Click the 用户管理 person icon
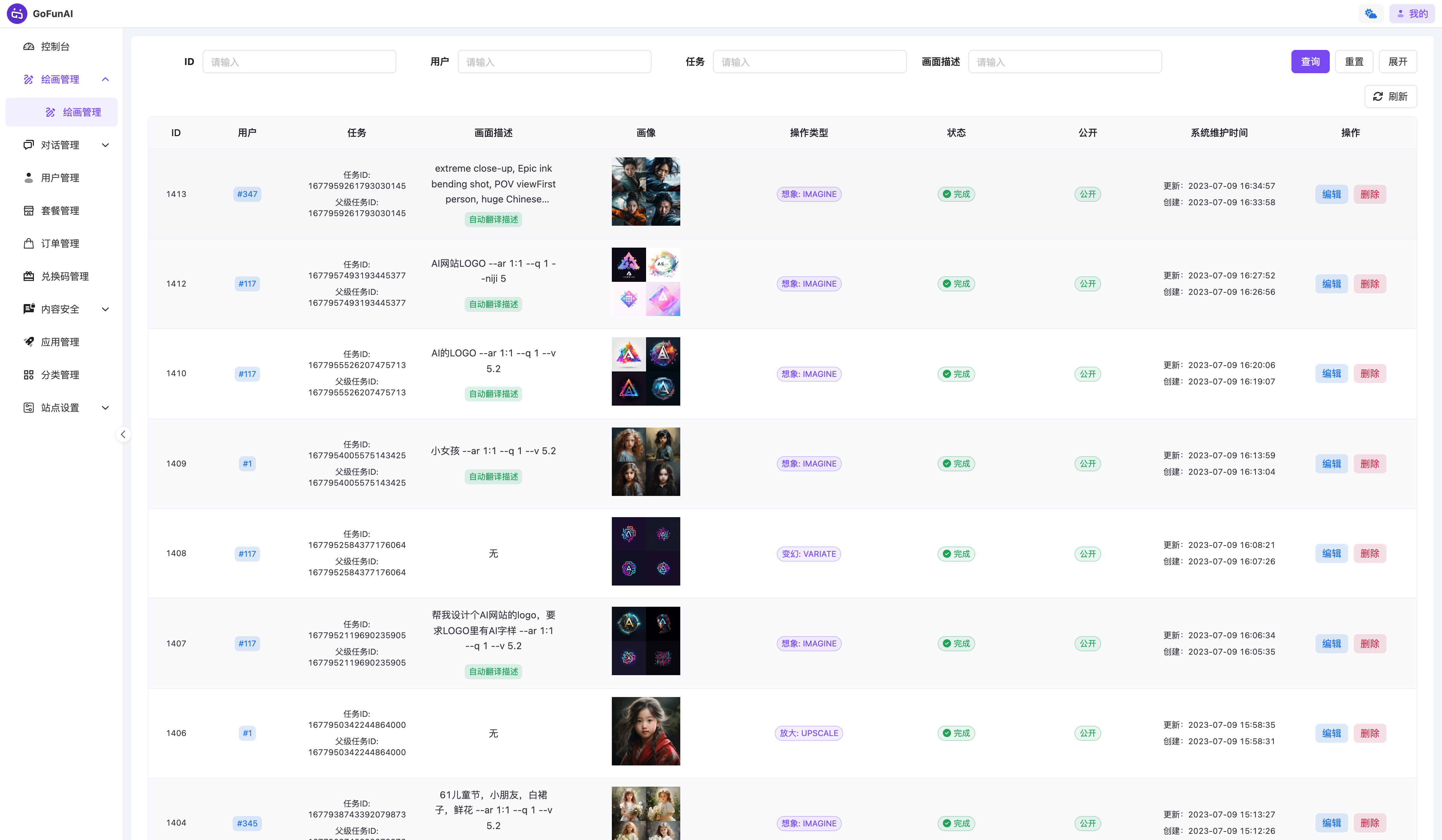The image size is (1442, 840). tap(29, 178)
